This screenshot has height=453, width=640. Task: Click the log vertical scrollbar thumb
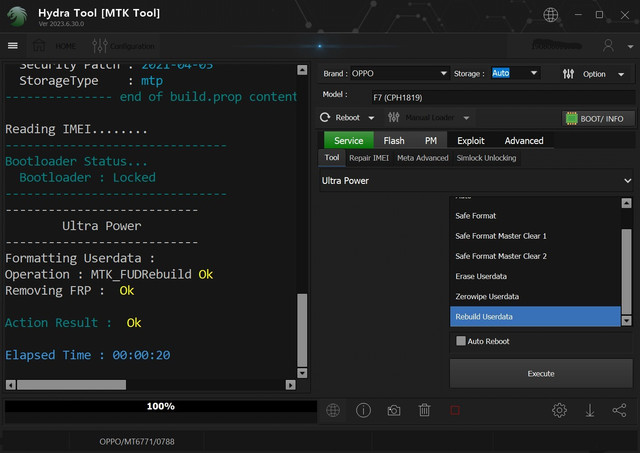click(x=302, y=330)
